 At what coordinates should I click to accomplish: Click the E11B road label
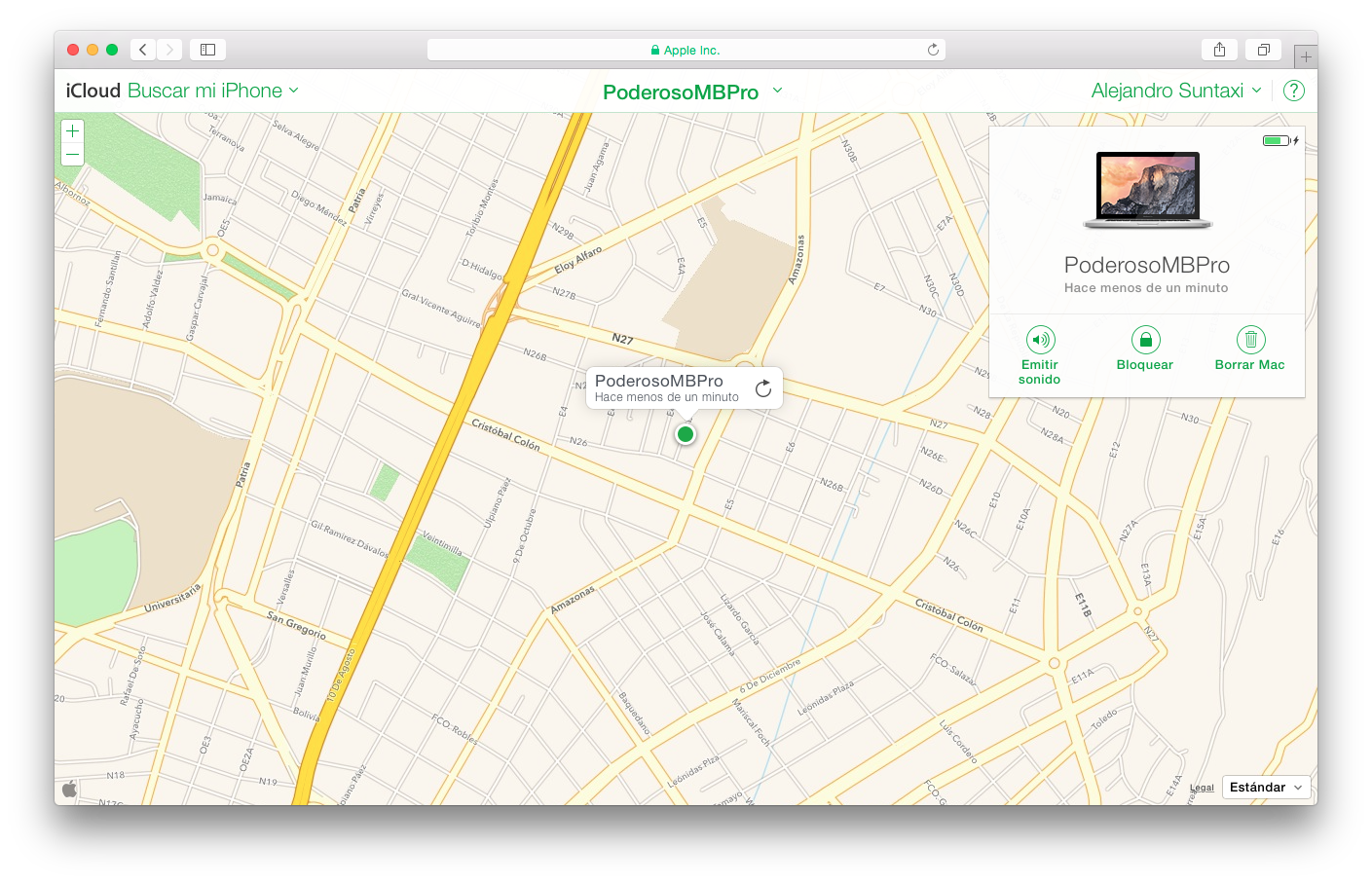tap(1083, 605)
